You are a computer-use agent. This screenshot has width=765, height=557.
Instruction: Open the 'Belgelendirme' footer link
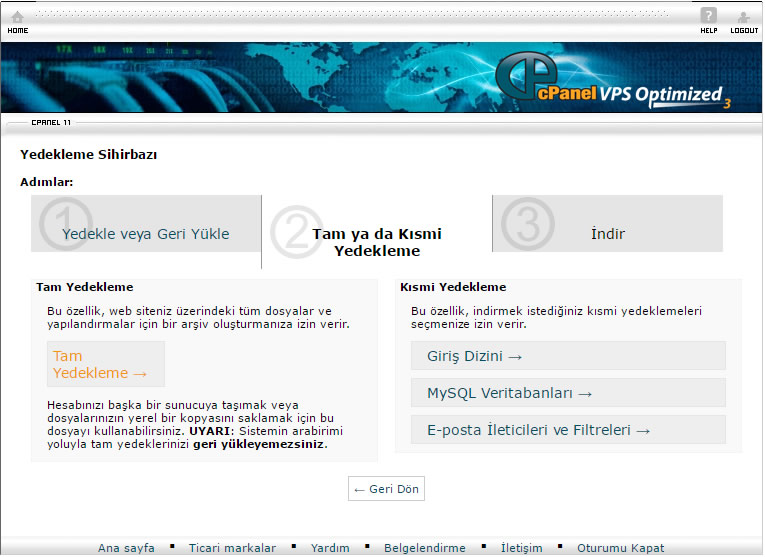click(425, 548)
